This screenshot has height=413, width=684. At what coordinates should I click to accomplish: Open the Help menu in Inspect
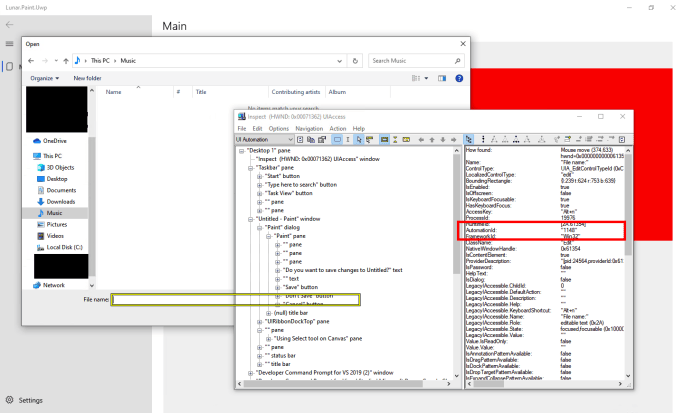[x=359, y=129]
